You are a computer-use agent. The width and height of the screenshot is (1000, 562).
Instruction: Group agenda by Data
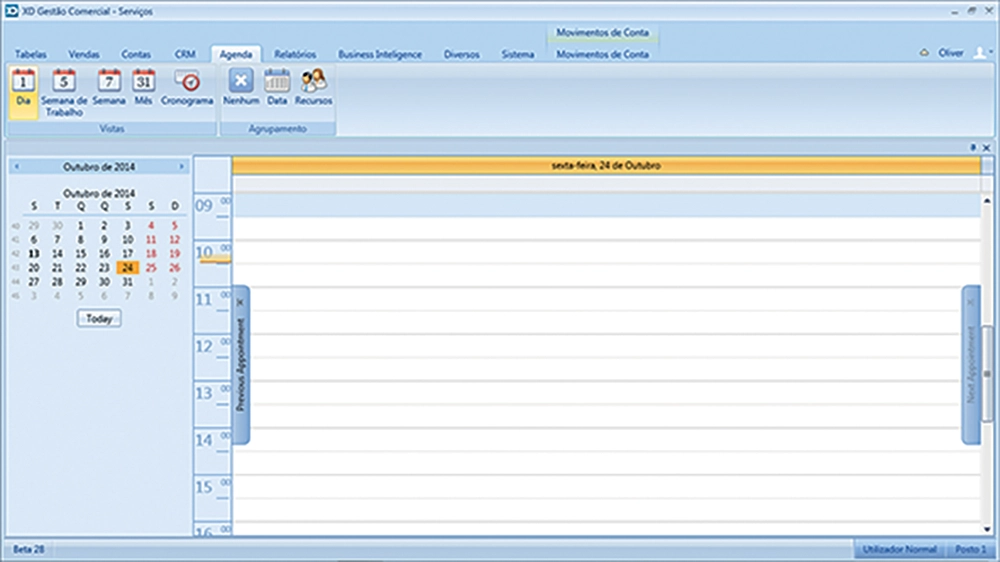pyautogui.click(x=277, y=88)
